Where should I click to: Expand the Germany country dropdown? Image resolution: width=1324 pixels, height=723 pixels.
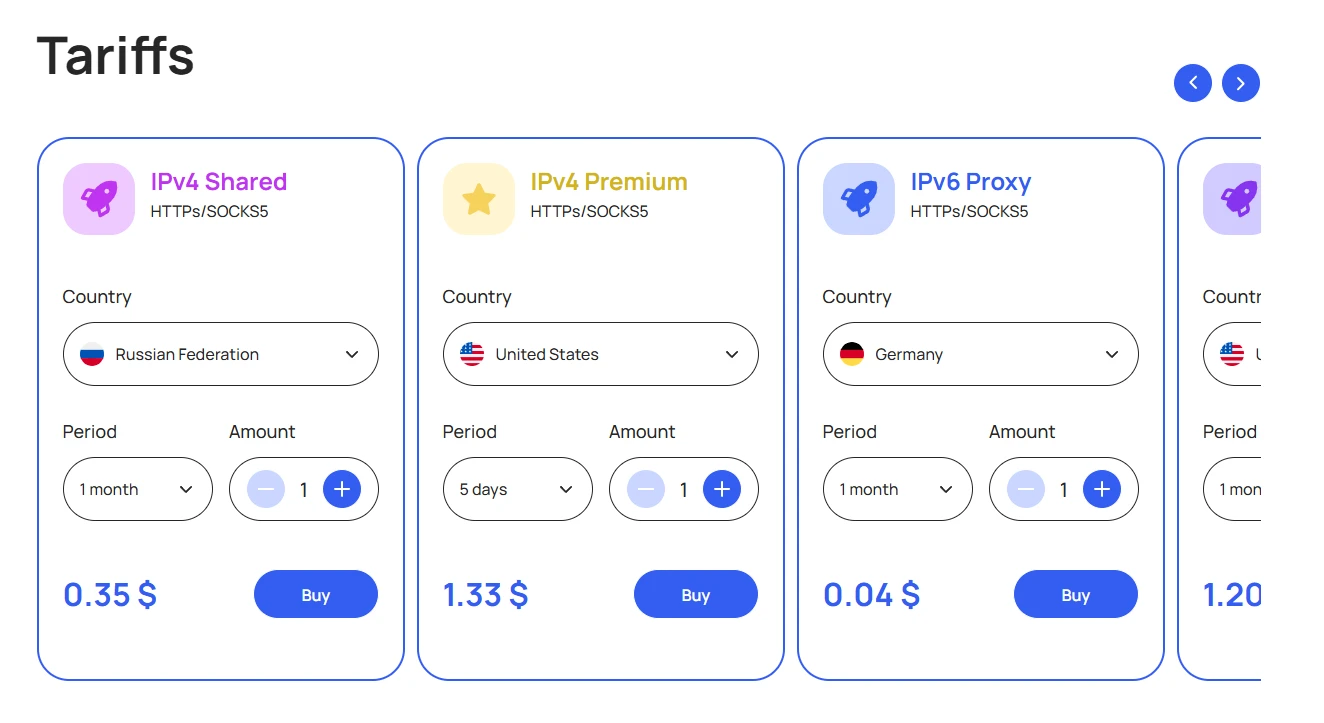980,354
